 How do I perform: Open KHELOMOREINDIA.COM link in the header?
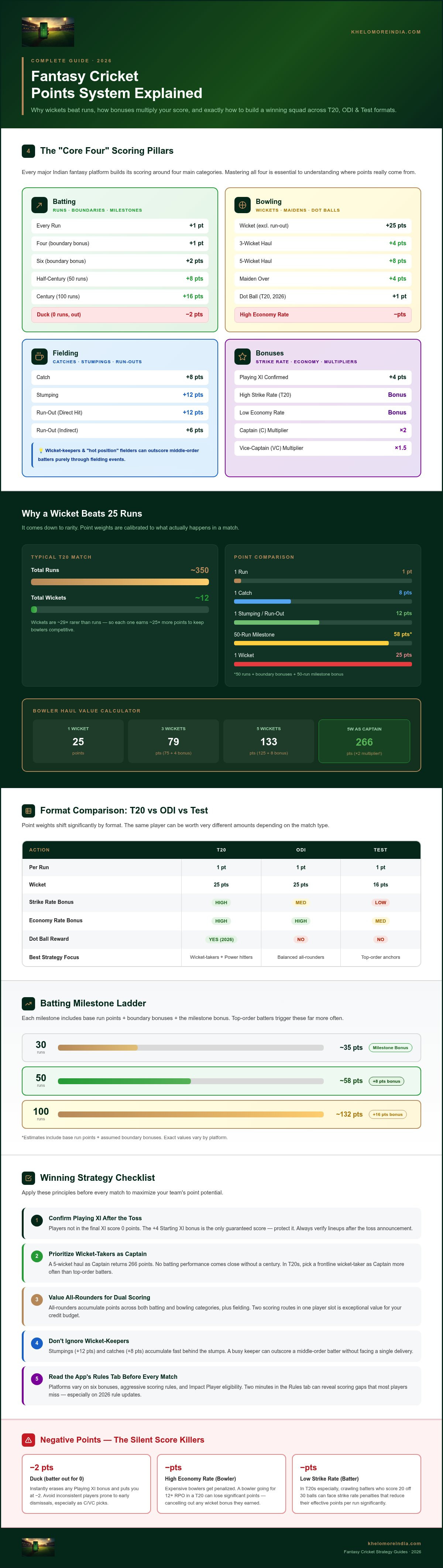pos(386,32)
